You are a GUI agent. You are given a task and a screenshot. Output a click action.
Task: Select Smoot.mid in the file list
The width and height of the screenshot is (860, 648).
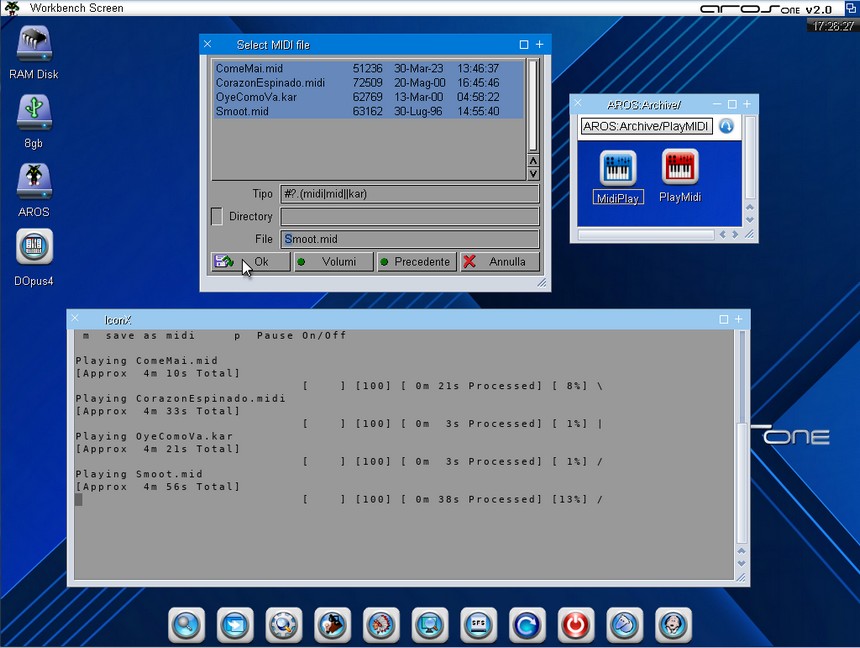point(242,112)
